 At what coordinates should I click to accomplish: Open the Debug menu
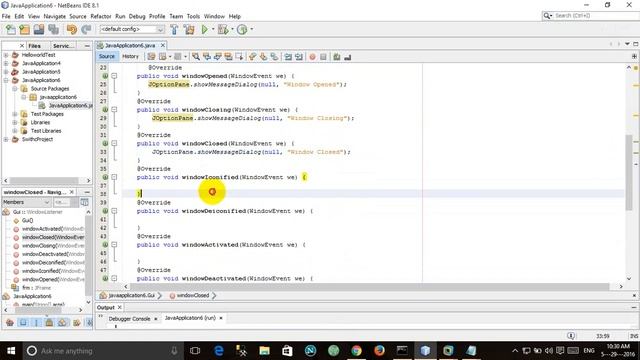pos(137,16)
